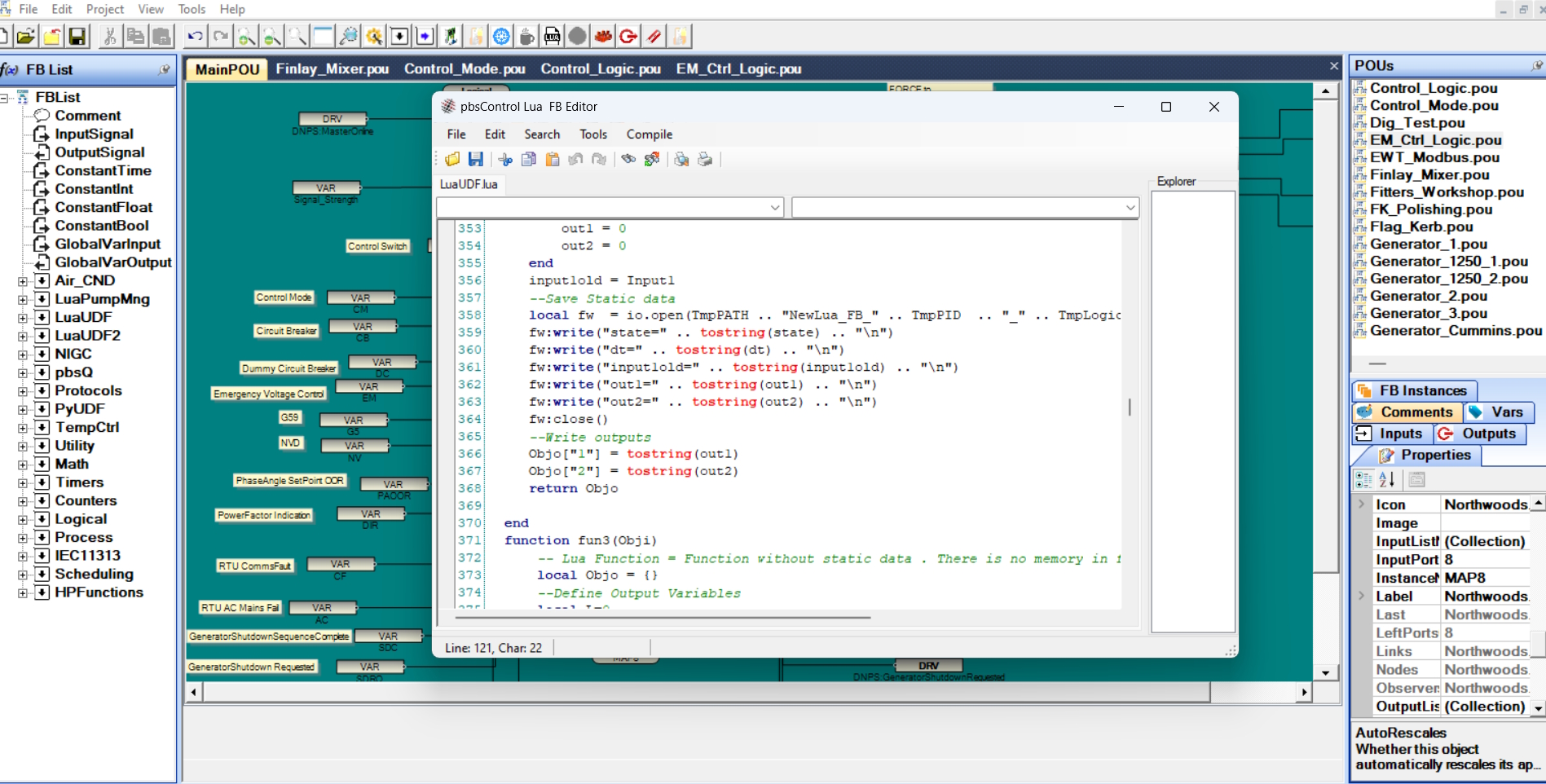Show the Outputs panel
The width and height of the screenshot is (1546, 784).
[1478, 434]
